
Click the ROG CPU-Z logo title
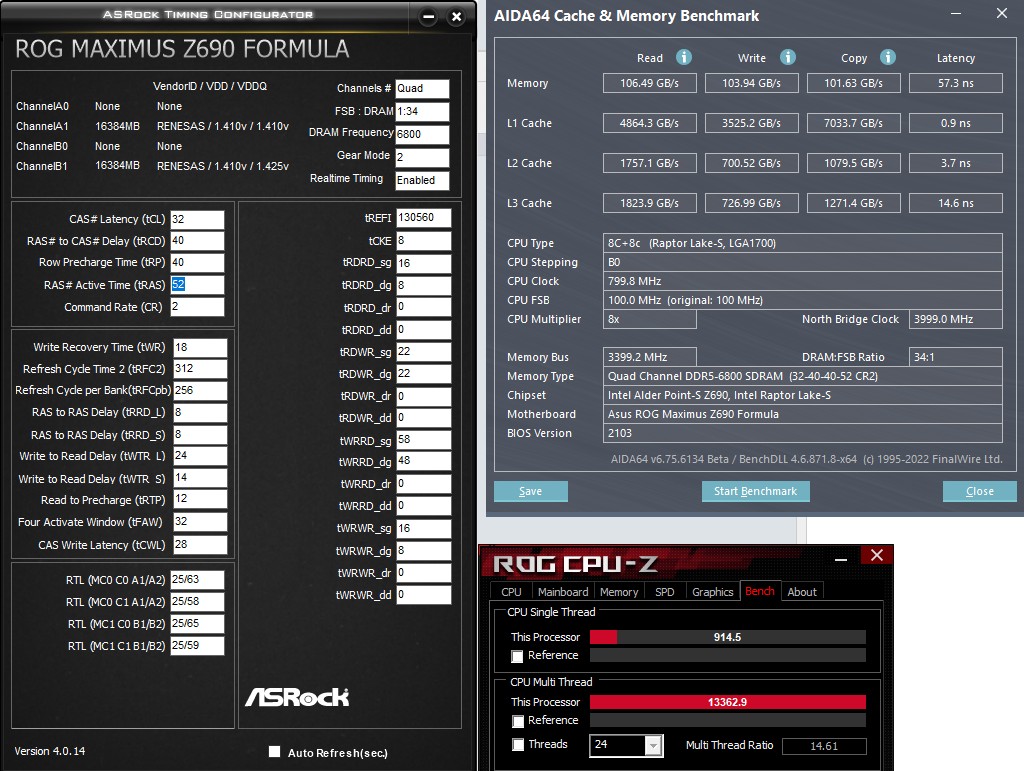[x=575, y=564]
